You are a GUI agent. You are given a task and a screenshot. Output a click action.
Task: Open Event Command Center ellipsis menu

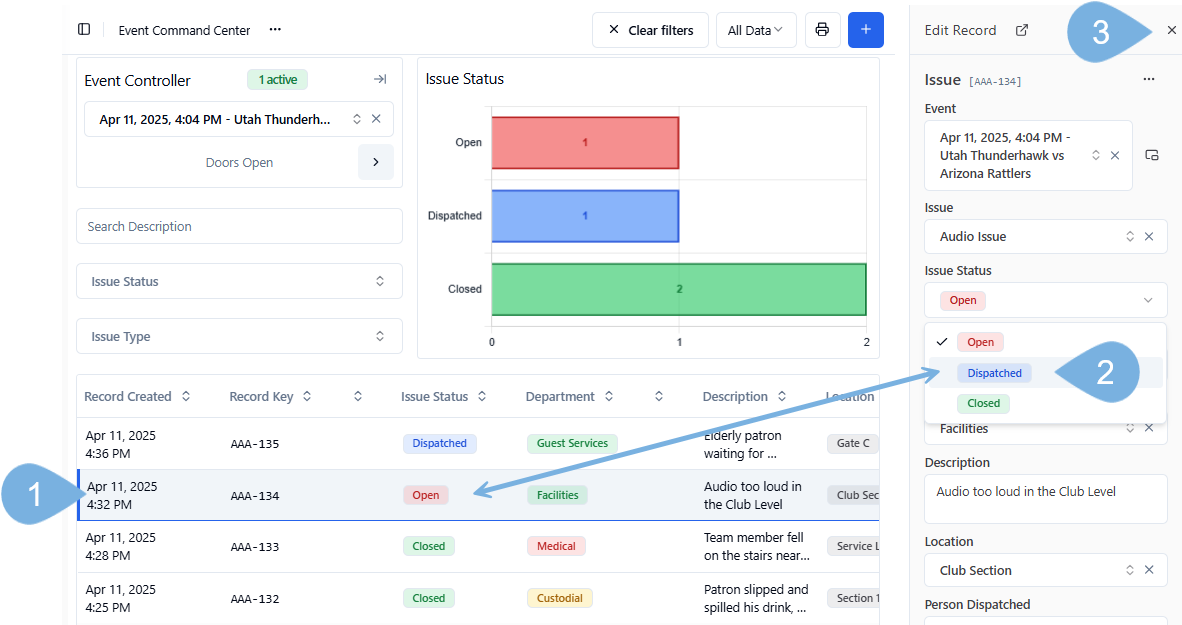(x=275, y=29)
